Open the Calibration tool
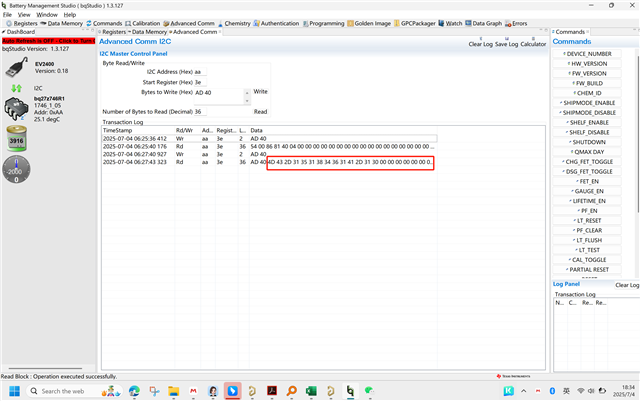The height and width of the screenshot is (401, 640). click(x=142, y=23)
